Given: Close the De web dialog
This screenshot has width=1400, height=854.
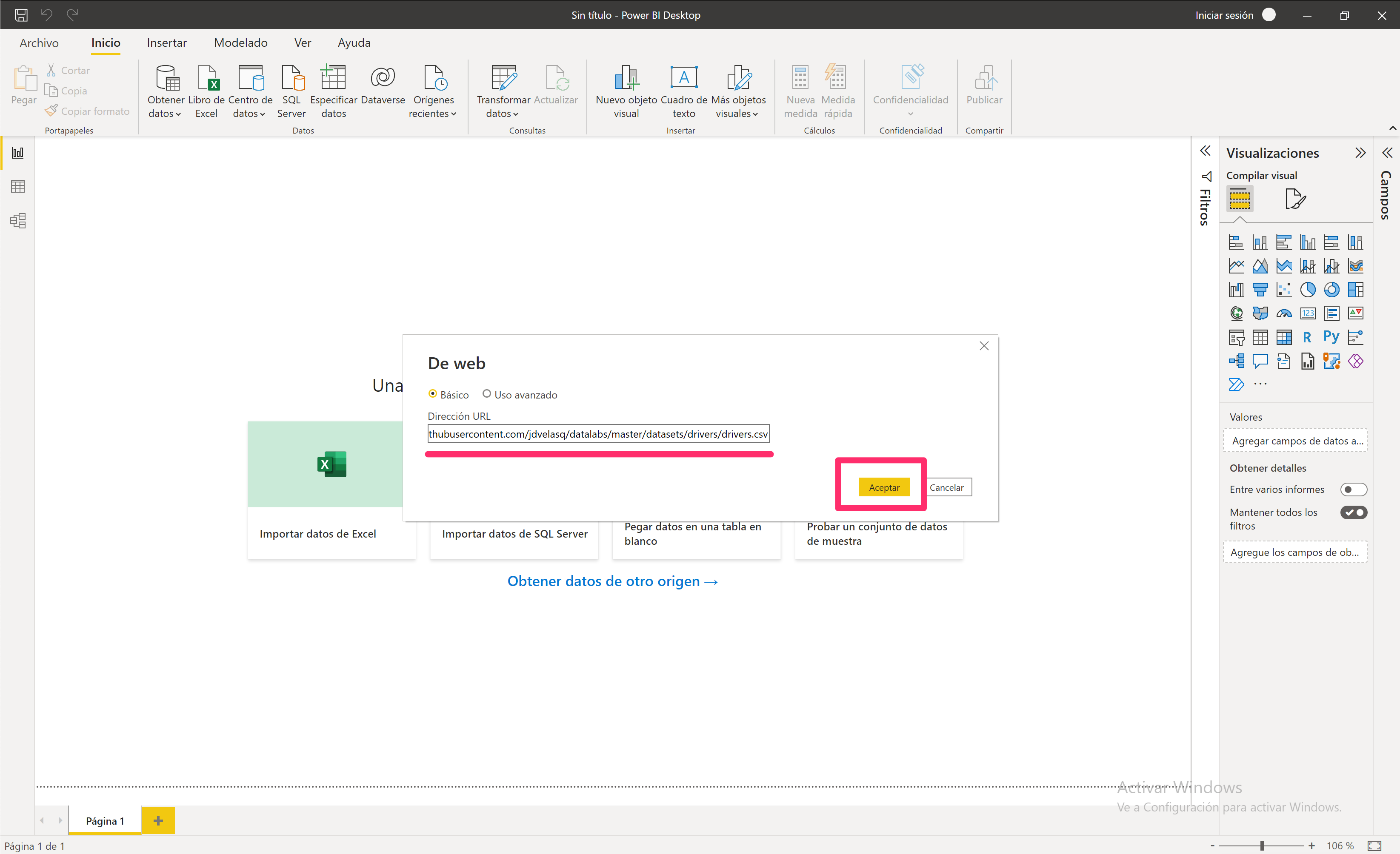Looking at the screenshot, I should tap(984, 346).
